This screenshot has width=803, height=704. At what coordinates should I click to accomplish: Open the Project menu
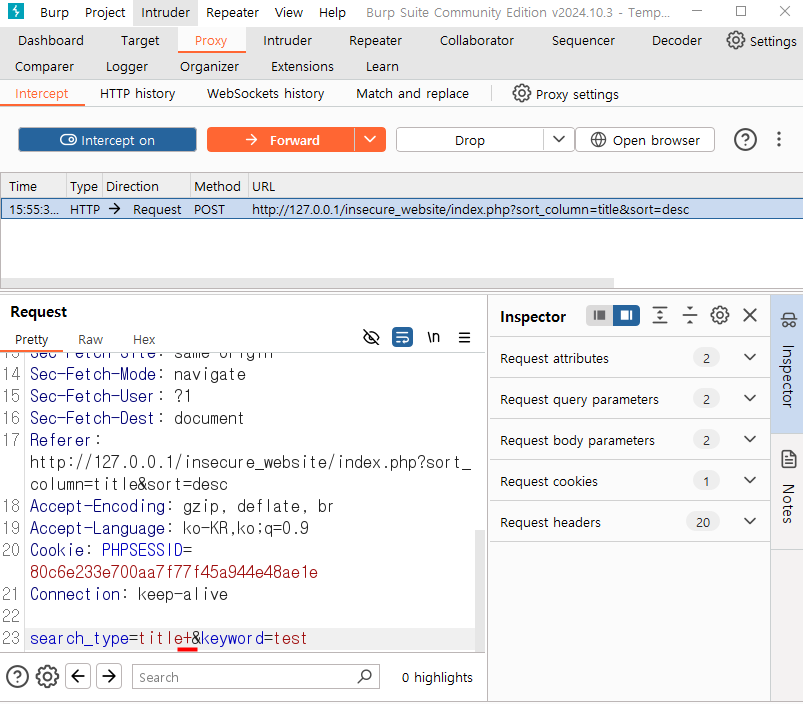pos(105,13)
